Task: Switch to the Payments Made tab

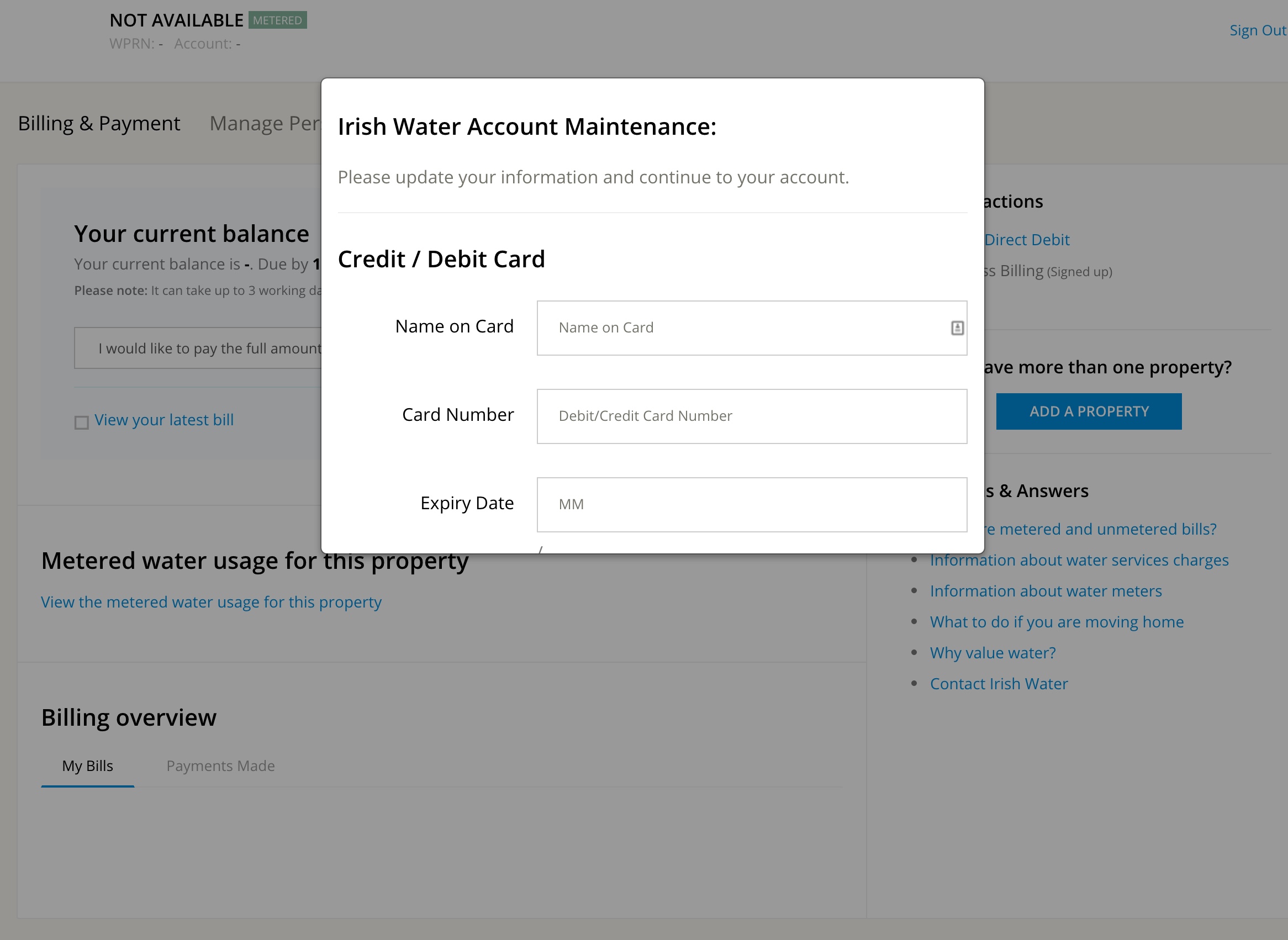Action: pos(220,766)
